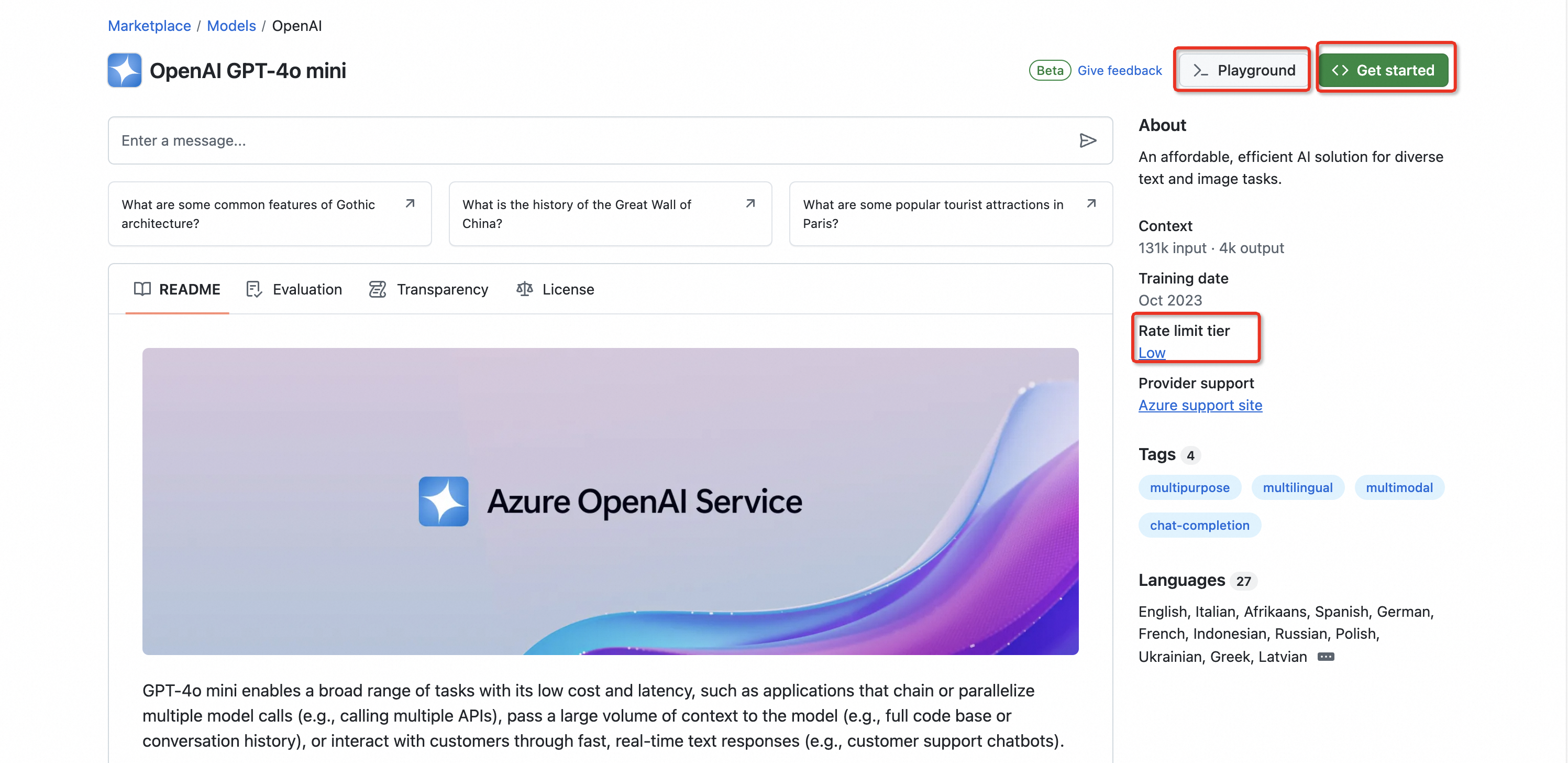Click the OpenAI GPT-4o mini logo icon
1568x763 pixels.
[x=125, y=71]
